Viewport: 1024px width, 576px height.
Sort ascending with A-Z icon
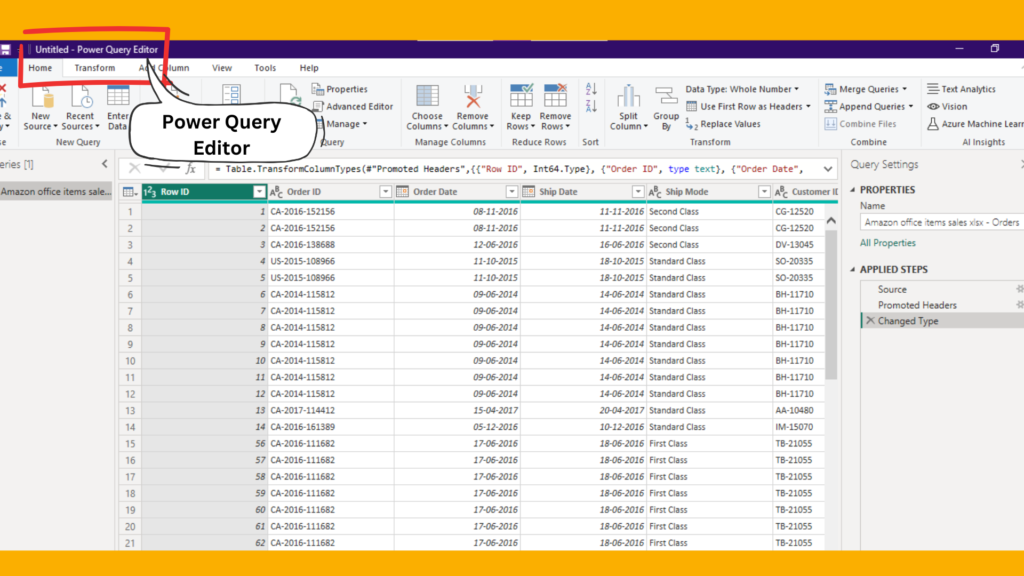click(591, 89)
